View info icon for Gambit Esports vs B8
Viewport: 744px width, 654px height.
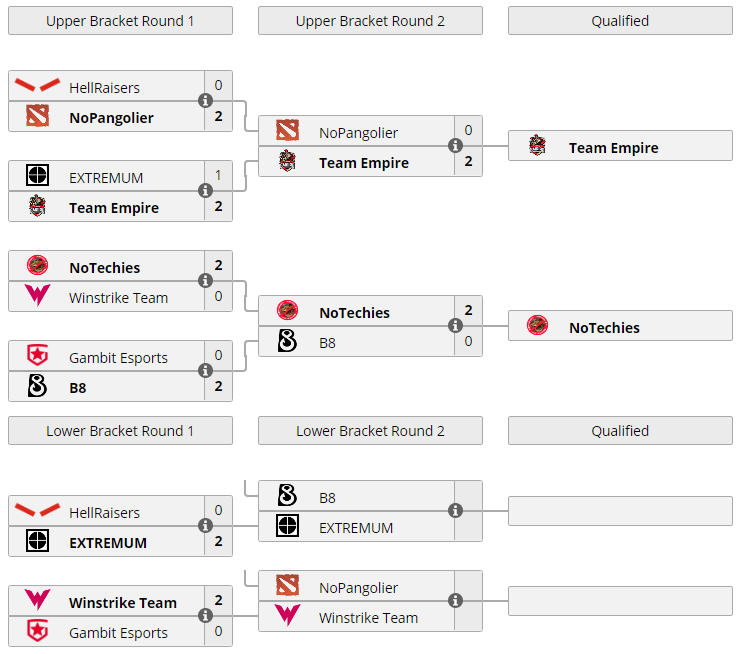[x=205, y=371]
